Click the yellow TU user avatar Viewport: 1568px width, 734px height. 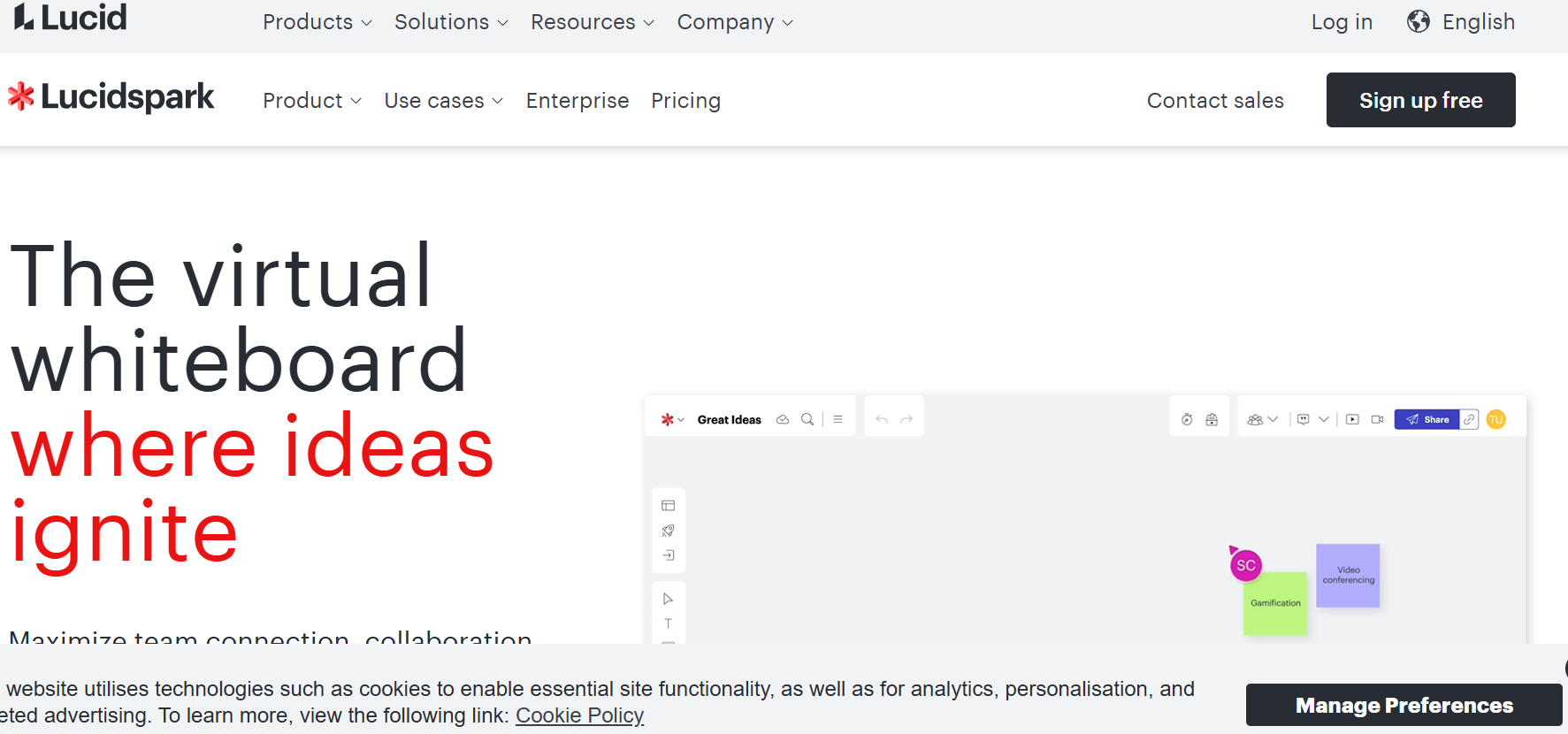[1495, 419]
